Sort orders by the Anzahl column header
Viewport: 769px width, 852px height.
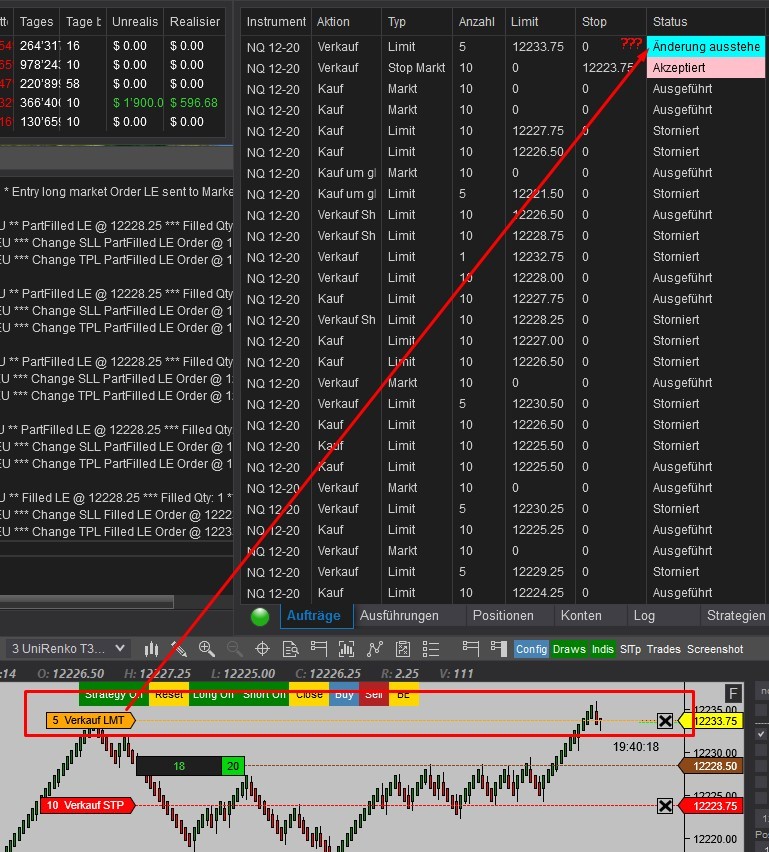tap(479, 22)
